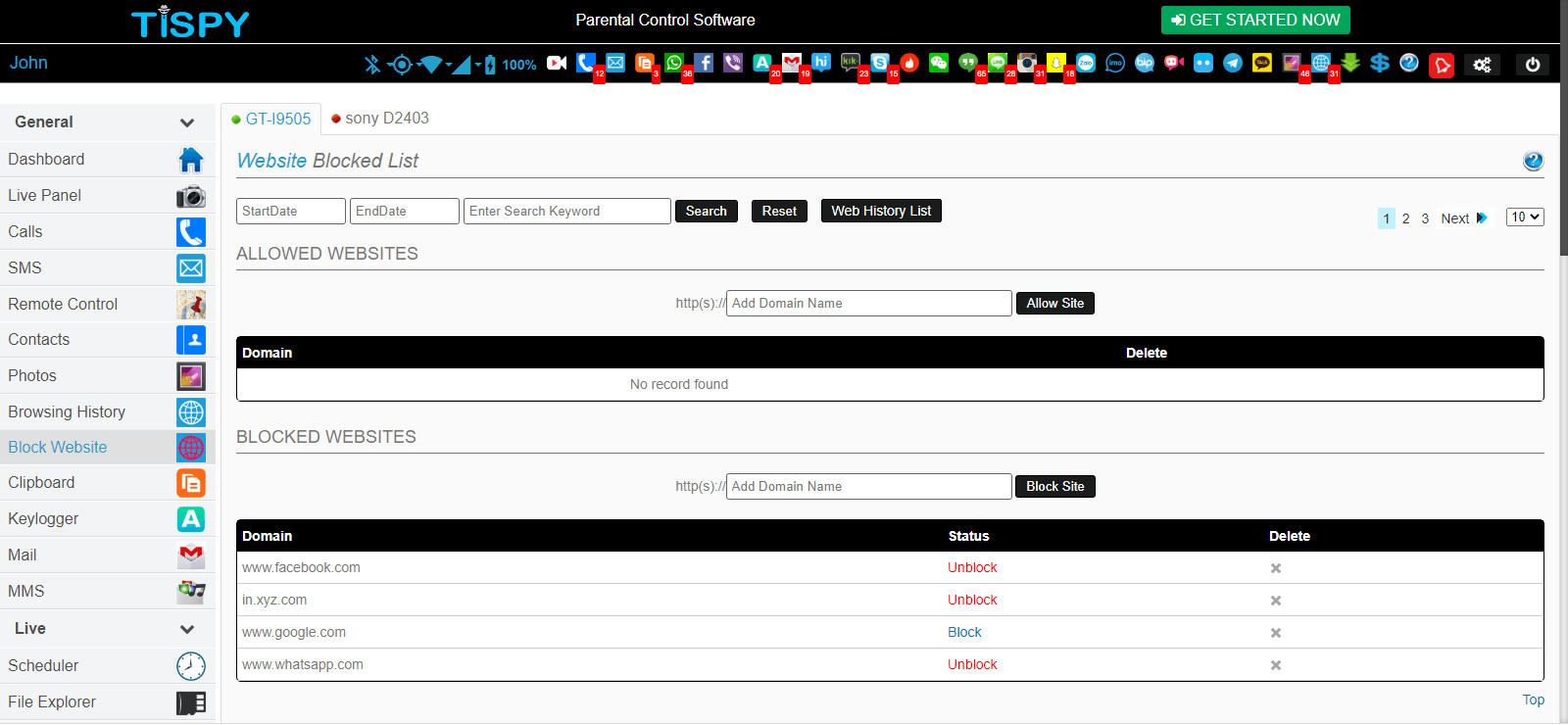This screenshot has height=725, width=1568.
Task: Open Telegram icon in top toolbar
Action: [x=1233, y=63]
